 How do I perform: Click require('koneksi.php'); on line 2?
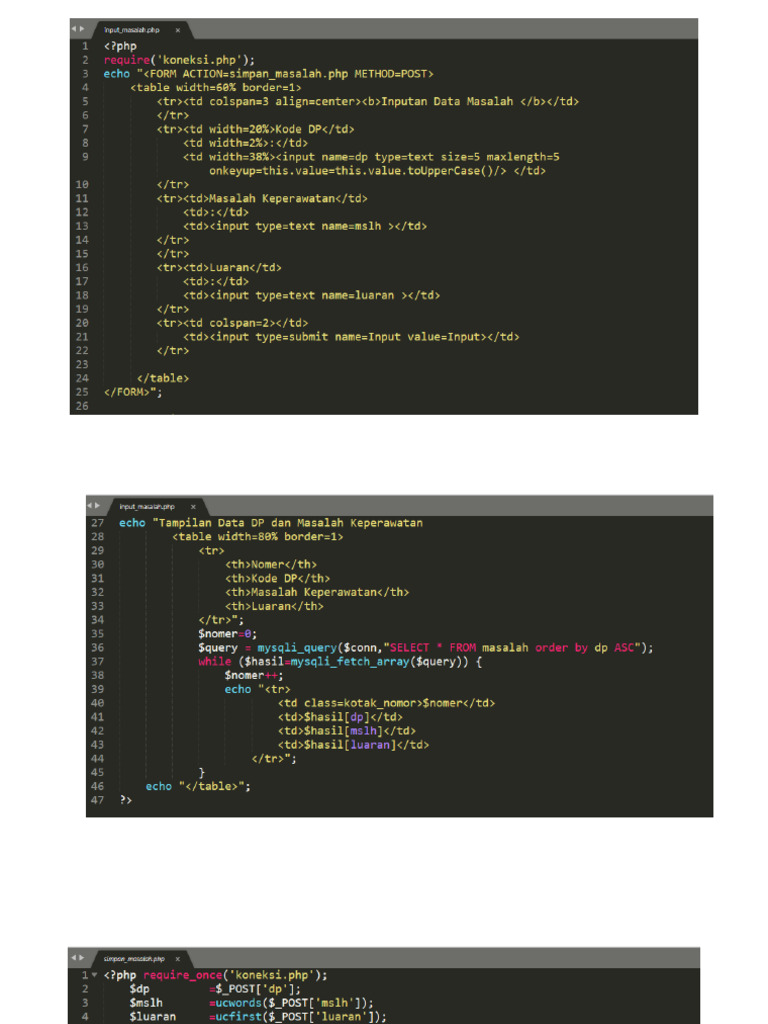(180, 60)
